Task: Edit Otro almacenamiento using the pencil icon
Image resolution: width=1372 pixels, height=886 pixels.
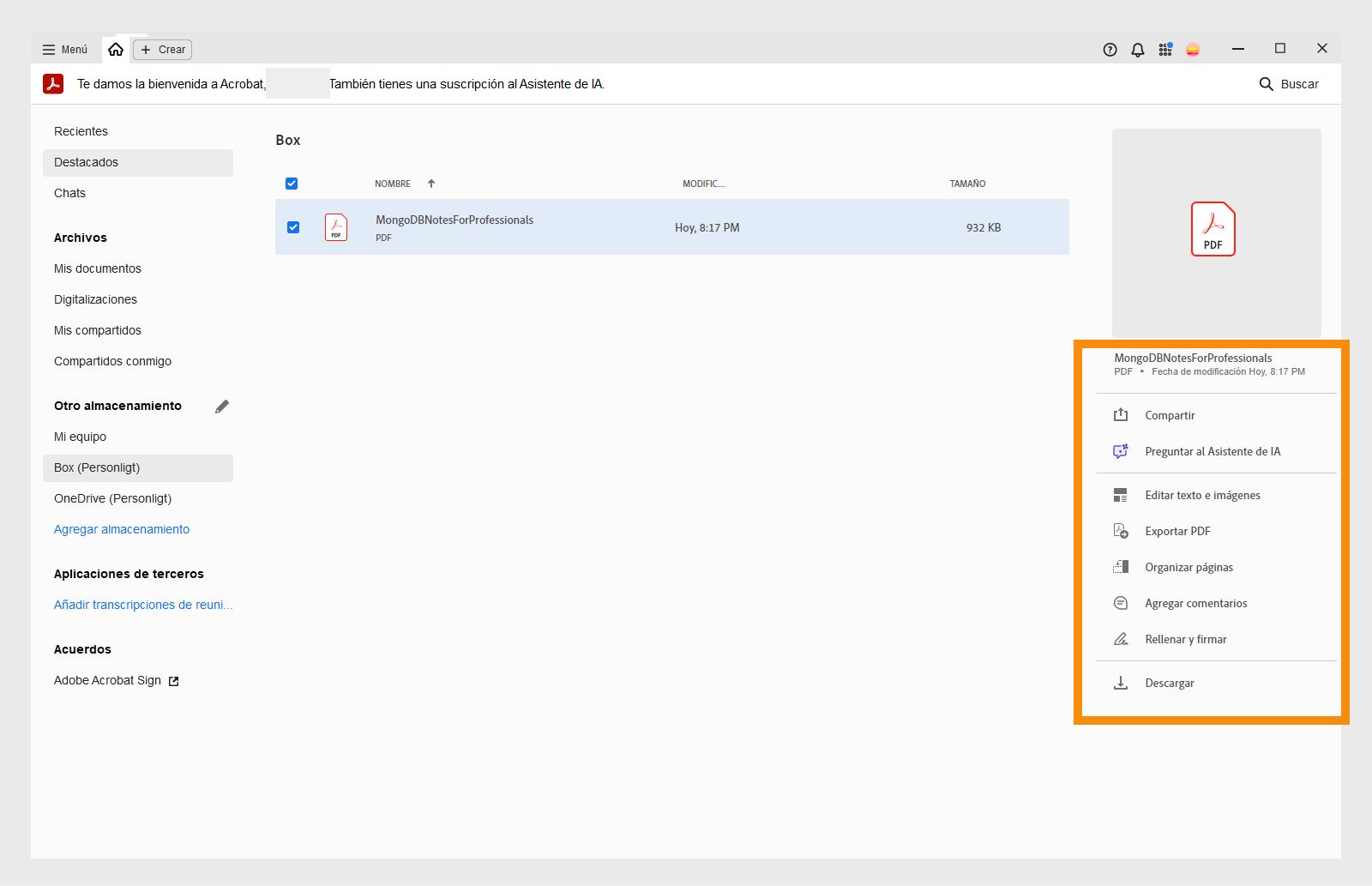Action: 222,407
